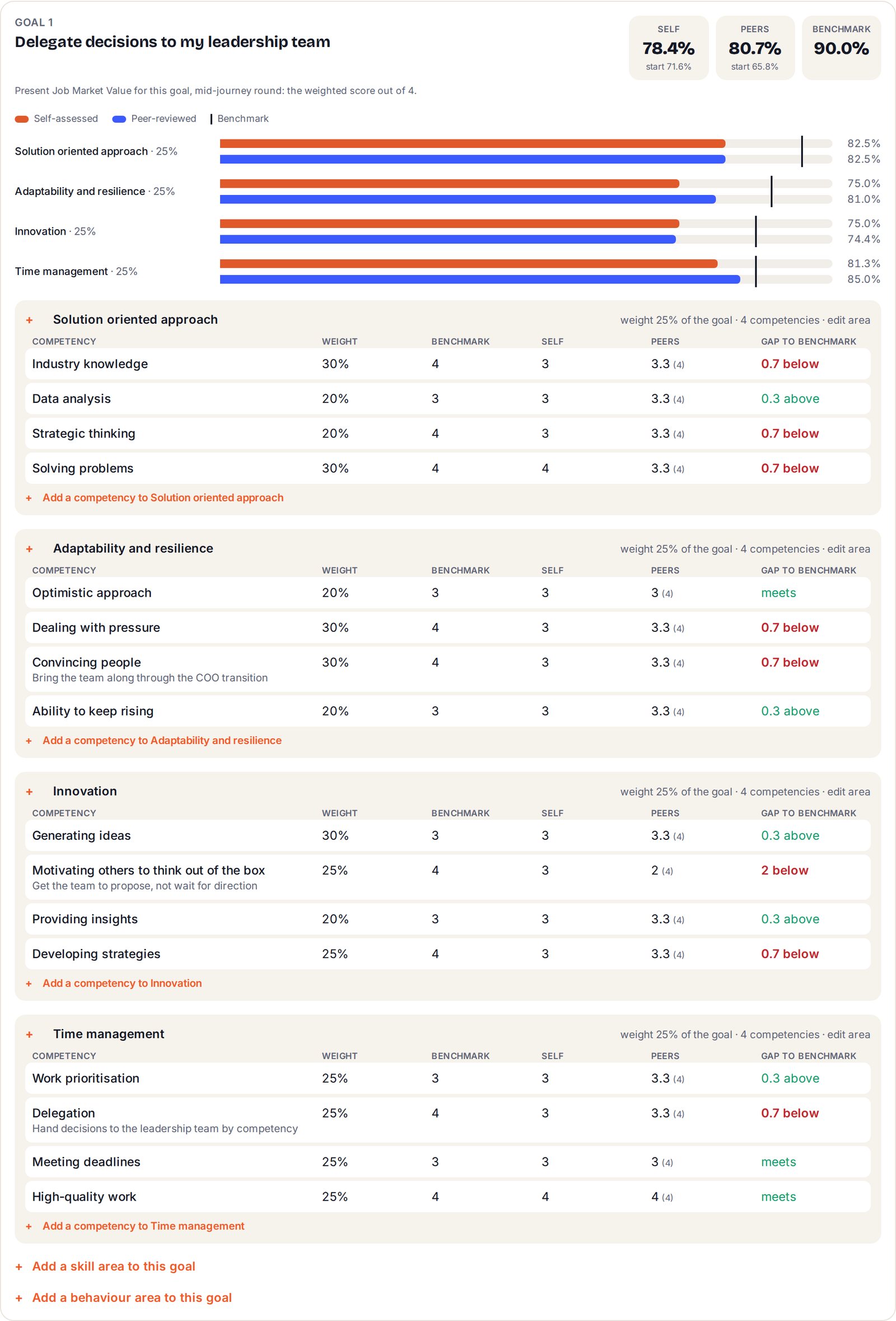This screenshot has width=896, height=1321.
Task: Open the Work prioritisation competency row
Action: click(447, 1078)
